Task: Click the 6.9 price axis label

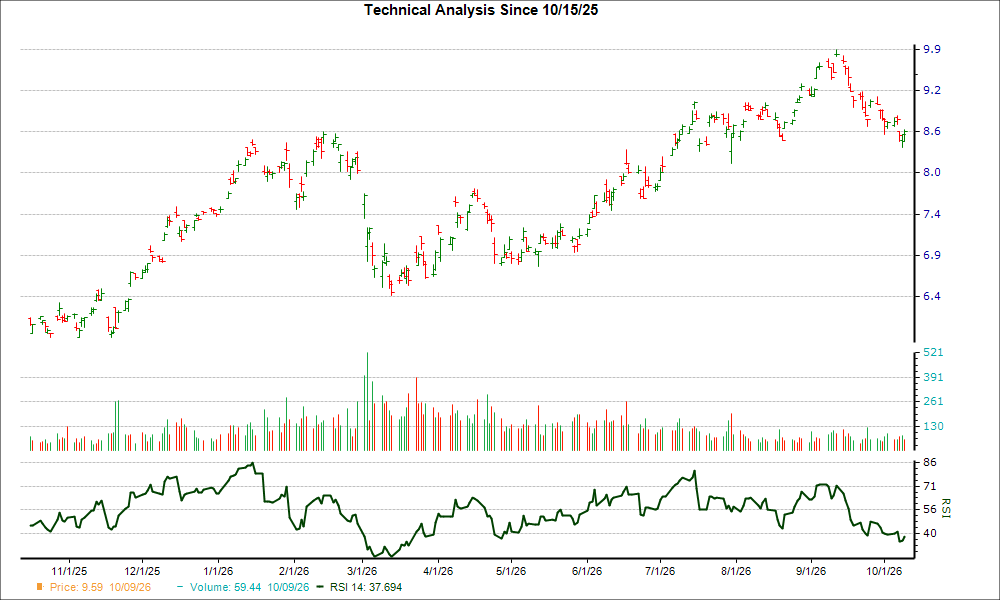Action: [x=932, y=255]
